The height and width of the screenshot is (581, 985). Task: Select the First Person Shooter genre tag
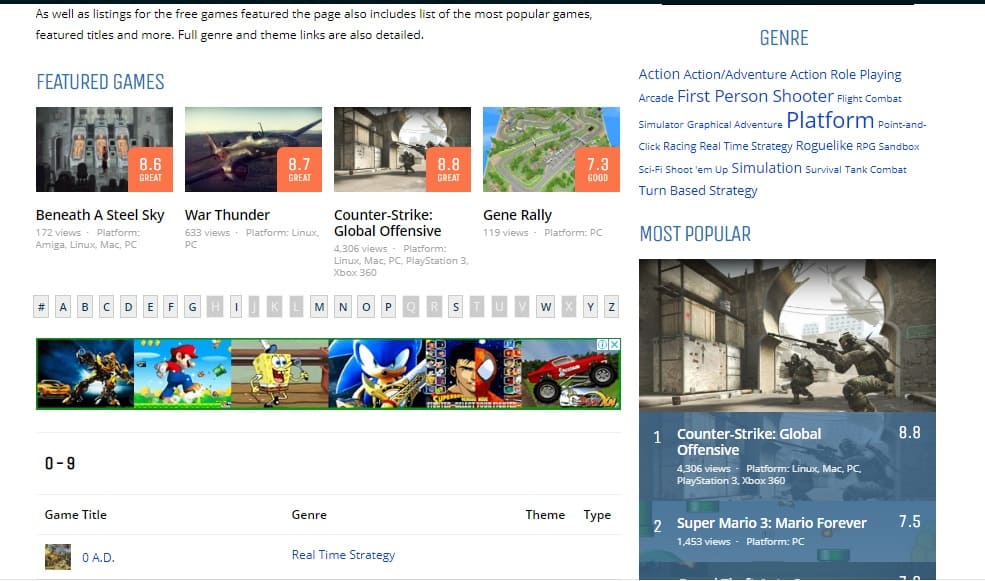point(755,96)
